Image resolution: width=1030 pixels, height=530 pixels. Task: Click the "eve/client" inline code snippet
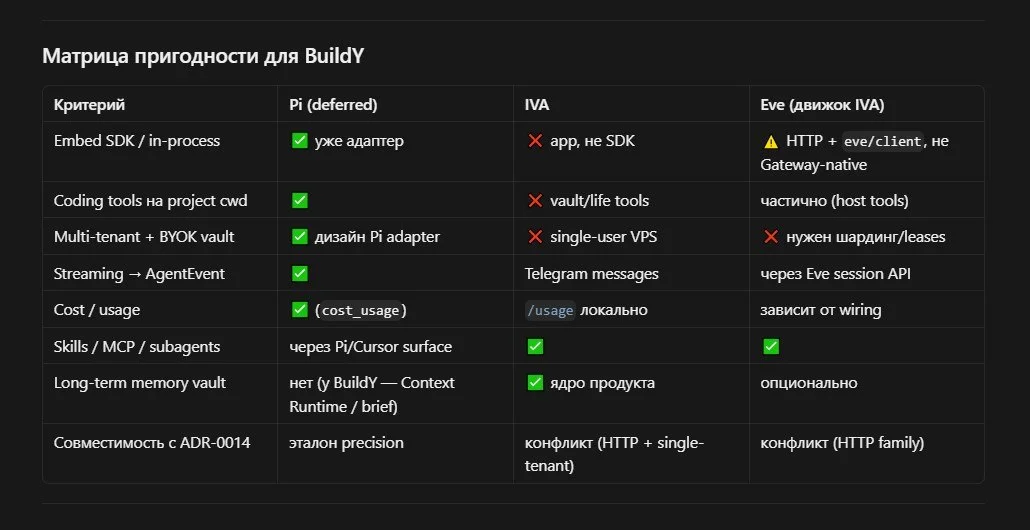pos(883,141)
